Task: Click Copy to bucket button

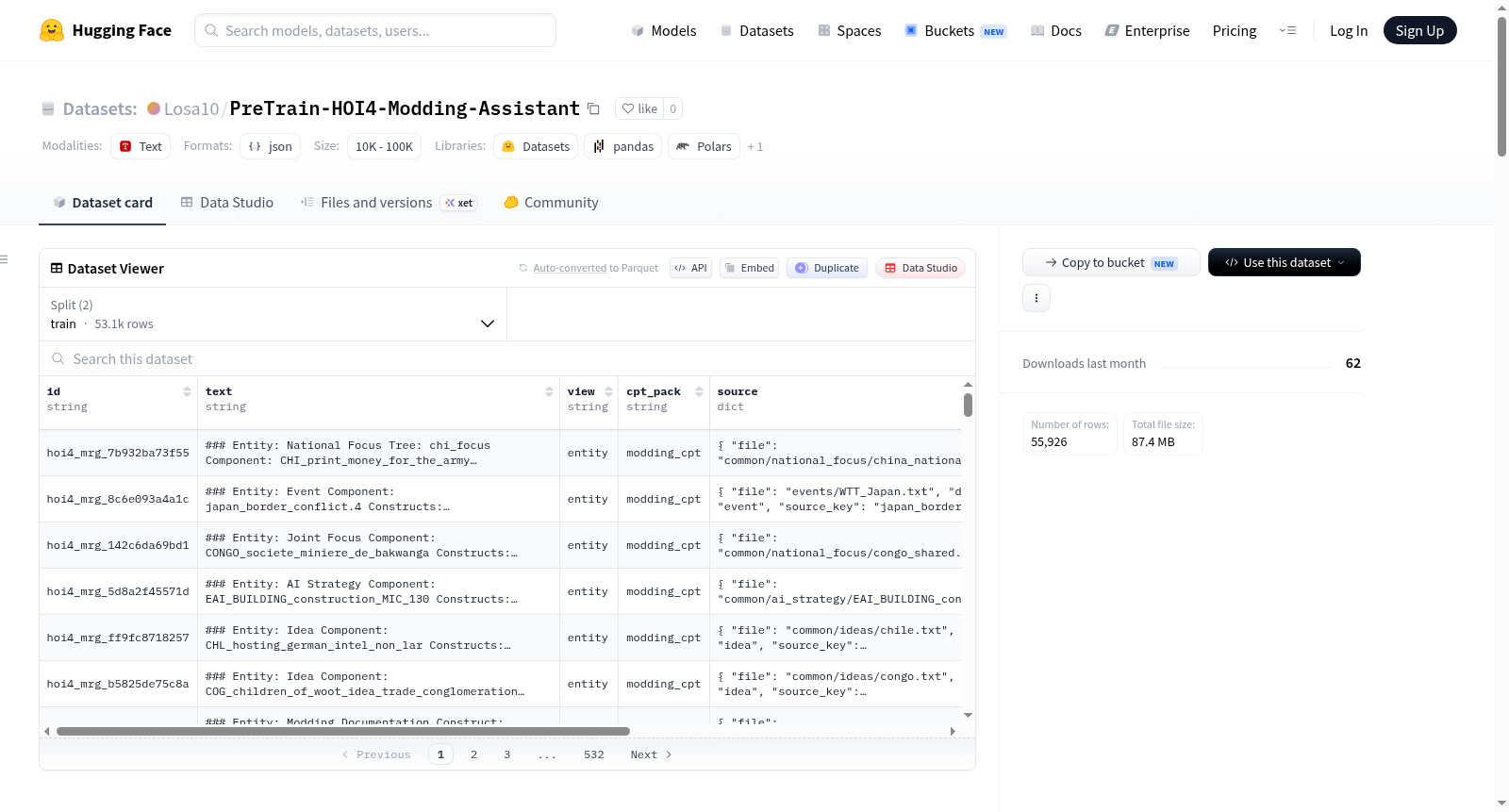Action: click(x=1111, y=262)
